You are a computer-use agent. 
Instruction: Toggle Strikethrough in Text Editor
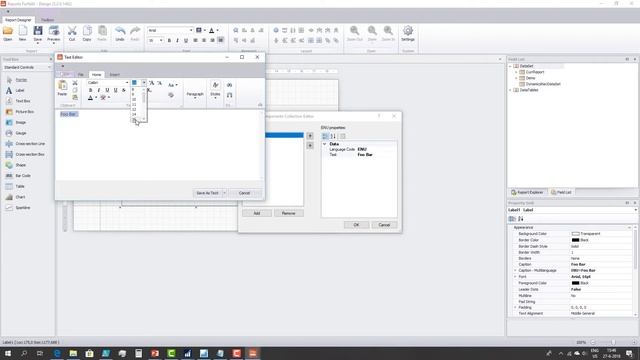click(124, 90)
